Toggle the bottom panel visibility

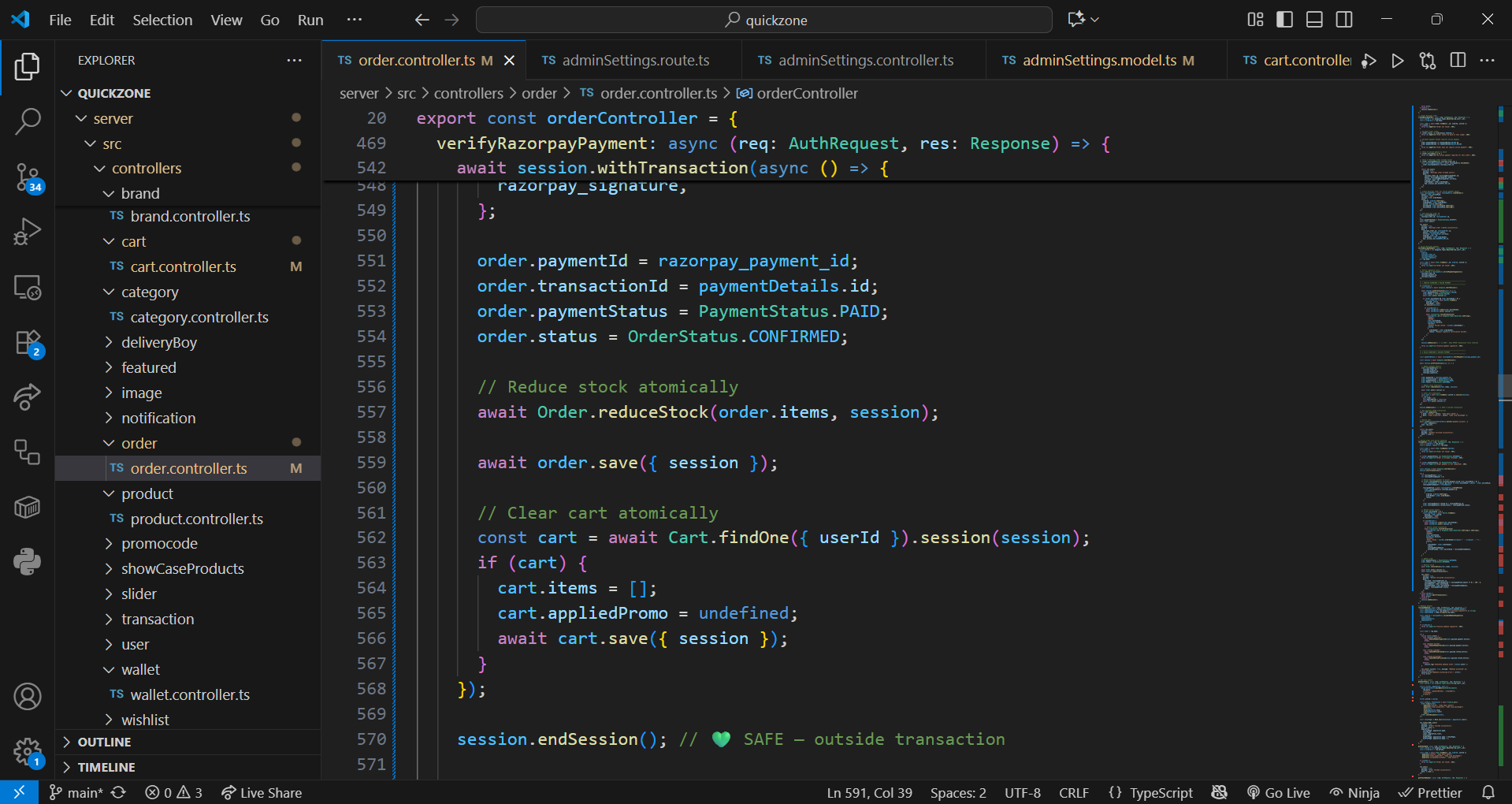click(1314, 20)
